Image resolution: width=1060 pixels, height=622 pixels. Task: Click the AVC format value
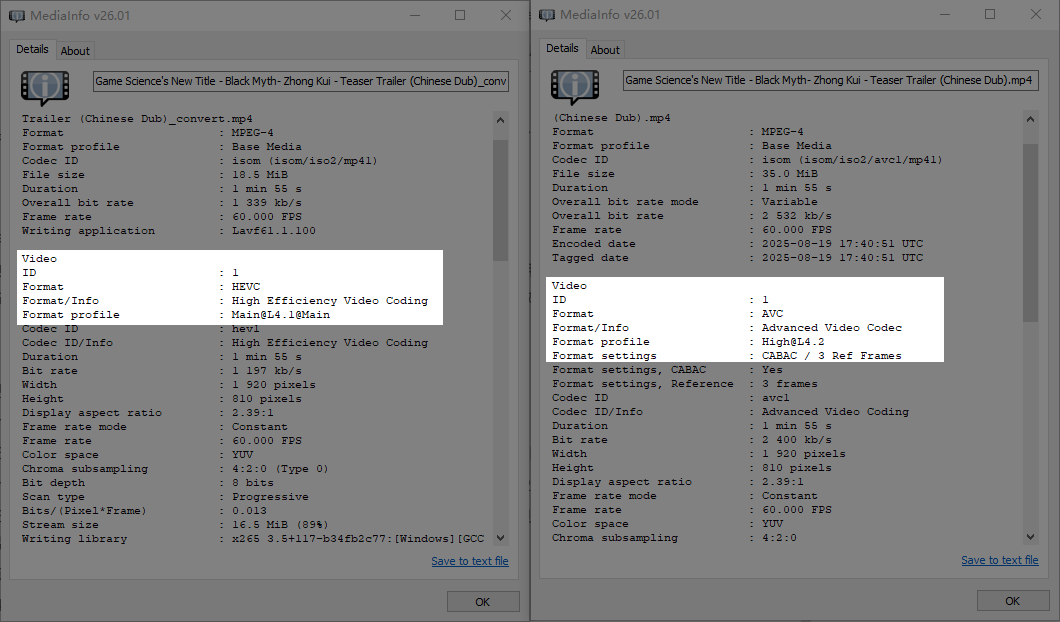click(773, 314)
